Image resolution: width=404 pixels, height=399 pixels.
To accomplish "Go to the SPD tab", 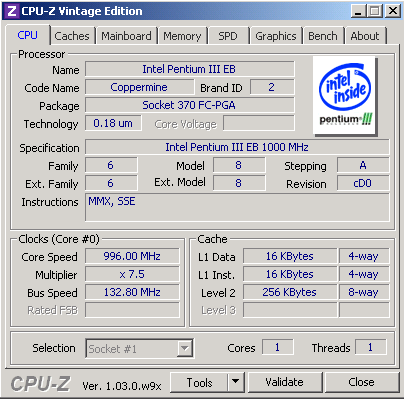I will coord(228,36).
